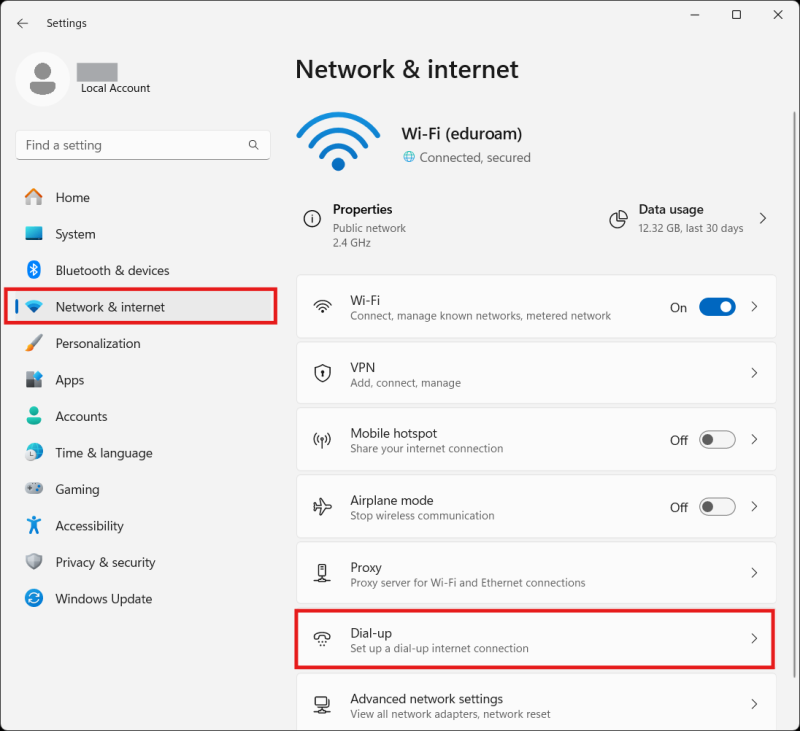Click the large Wi-Fi signal icon

click(x=338, y=141)
